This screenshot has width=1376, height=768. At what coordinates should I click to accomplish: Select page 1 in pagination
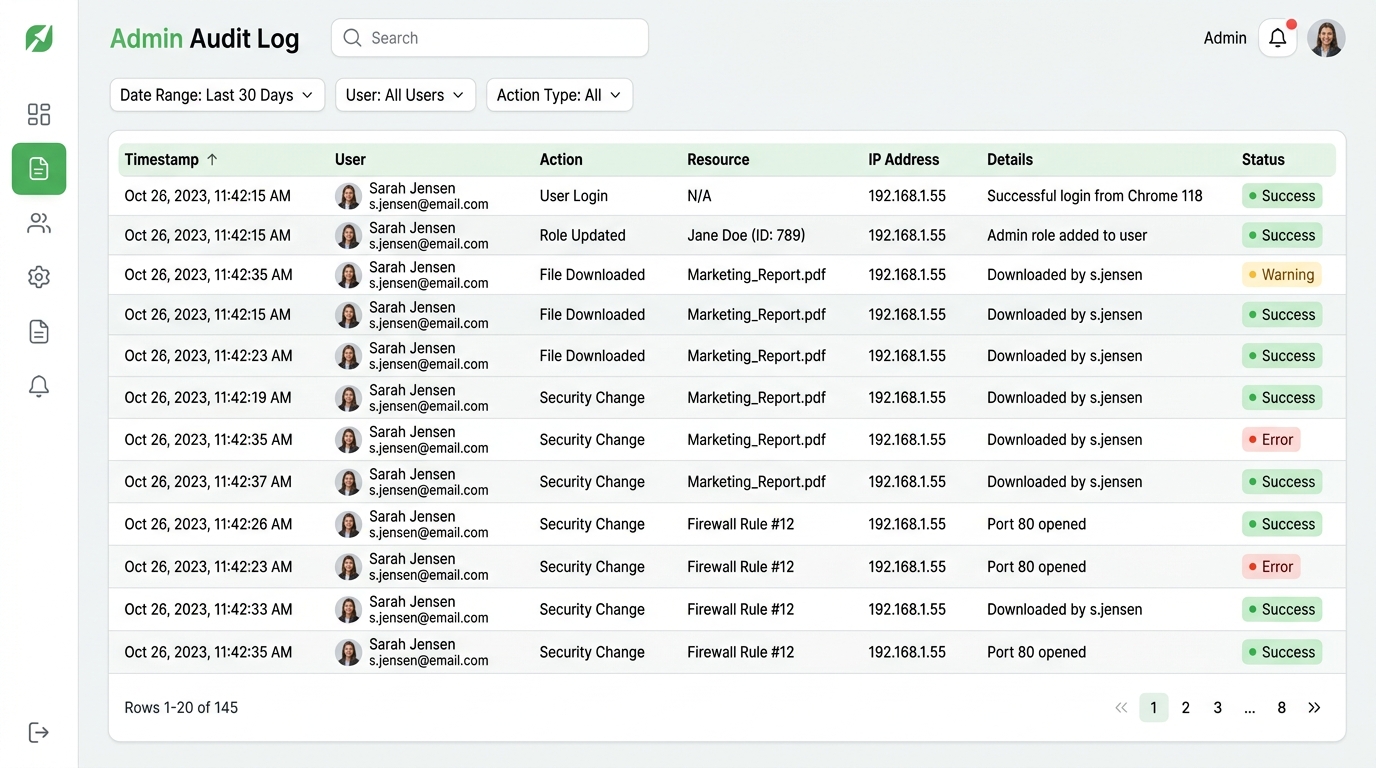[1153, 708]
